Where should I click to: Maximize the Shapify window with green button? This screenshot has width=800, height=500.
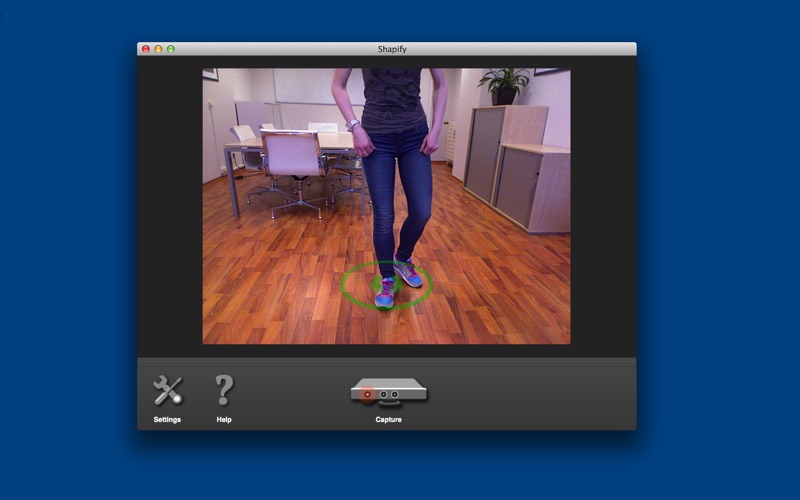tap(171, 49)
